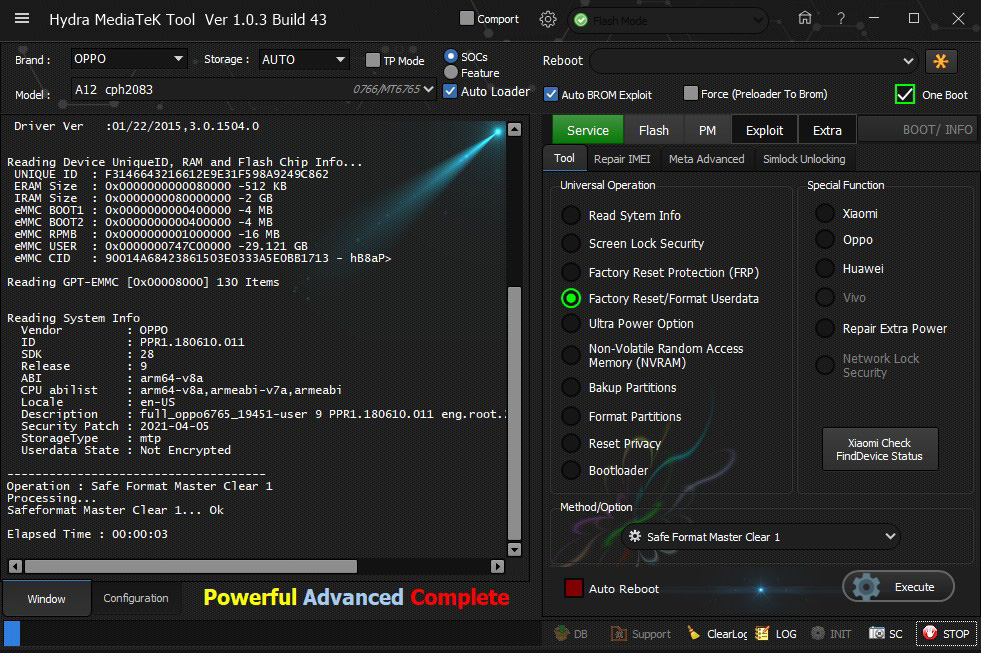Click the orange asterisk reboot icon
The height and width of the screenshot is (653, 981).
[x=940, y=61]
